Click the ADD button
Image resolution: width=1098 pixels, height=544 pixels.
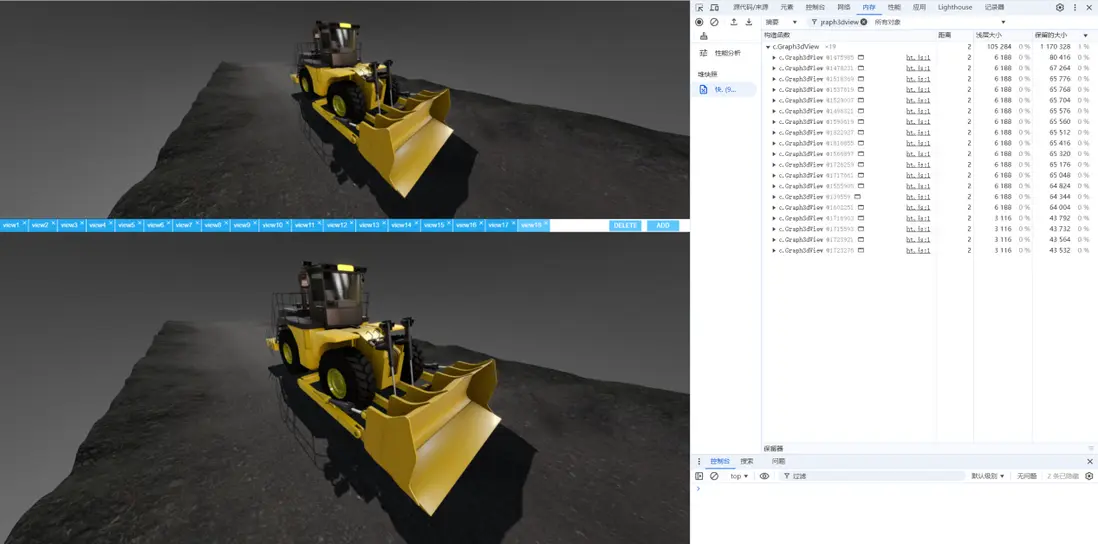[663, 225]
